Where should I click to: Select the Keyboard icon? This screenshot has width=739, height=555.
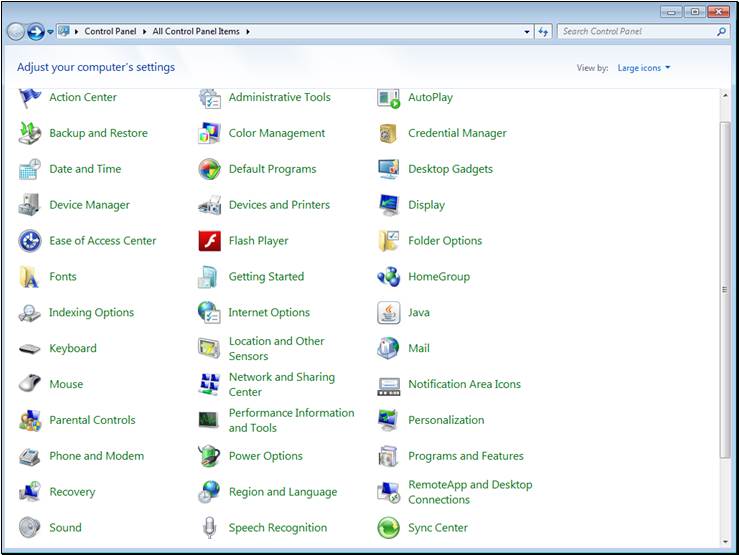[x=30, y=349]
